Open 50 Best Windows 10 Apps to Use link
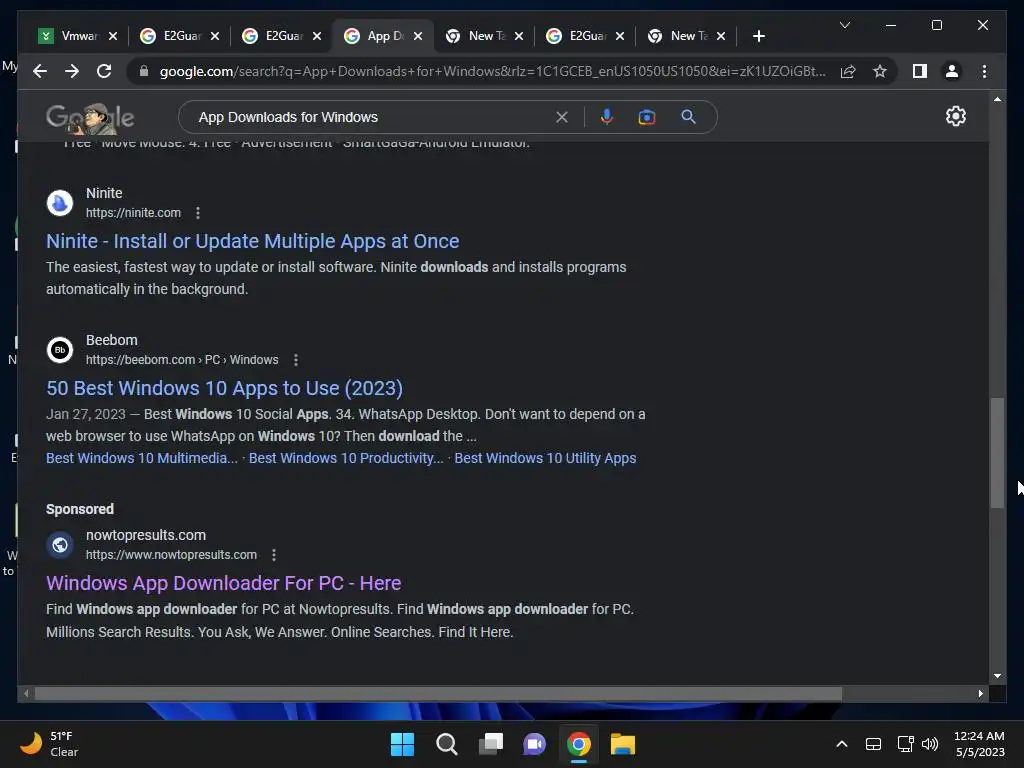This screenshot has width=1024, height=768. click(x=224, y=388)
